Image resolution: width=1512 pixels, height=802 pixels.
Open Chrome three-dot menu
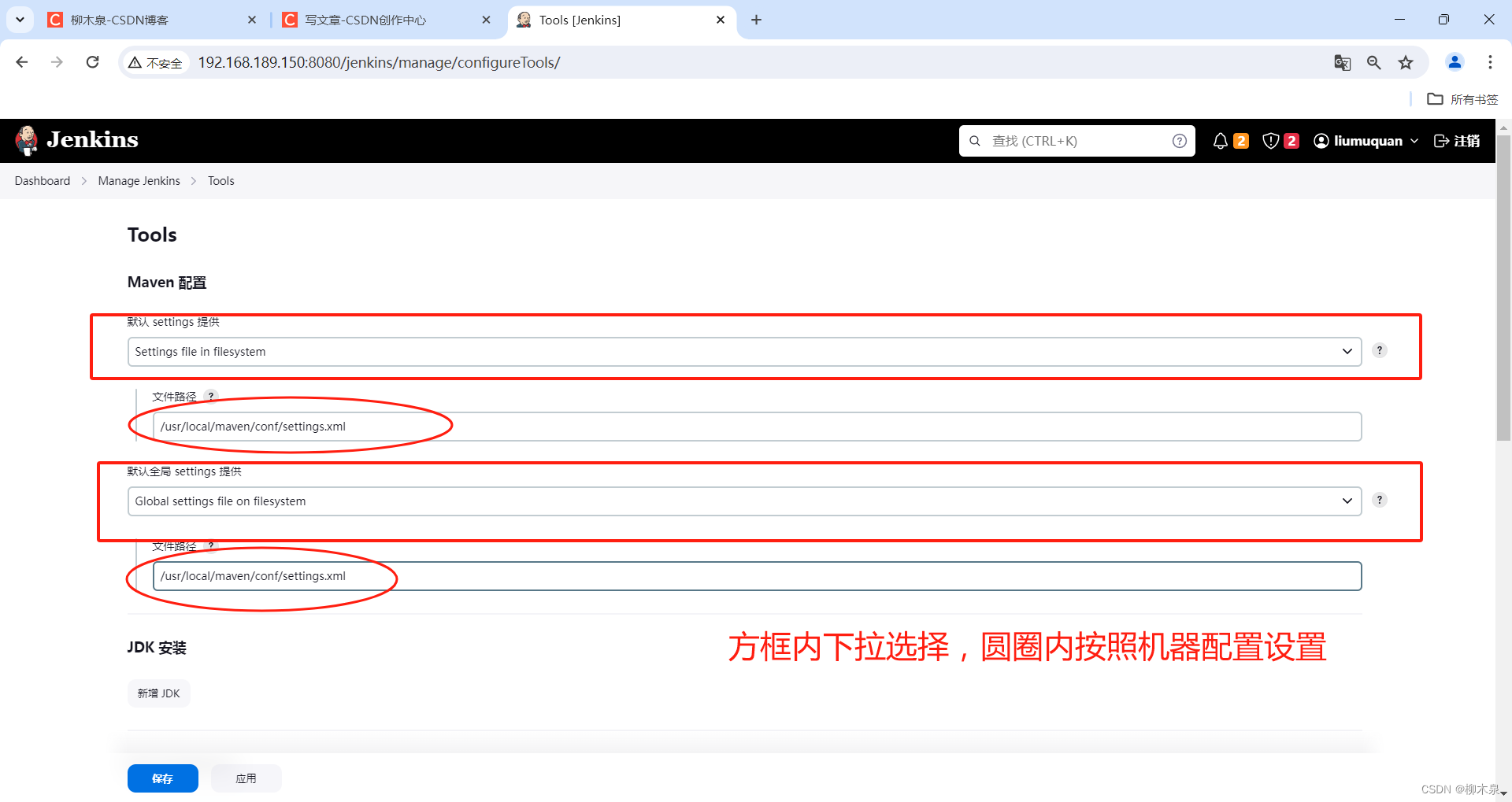coord(1490,61)
